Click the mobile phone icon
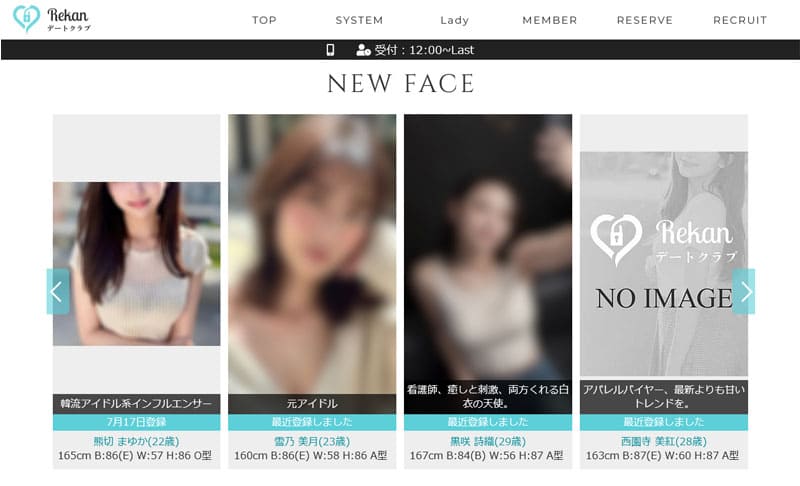Screen dimensions: 800x486 coord(330,50)
